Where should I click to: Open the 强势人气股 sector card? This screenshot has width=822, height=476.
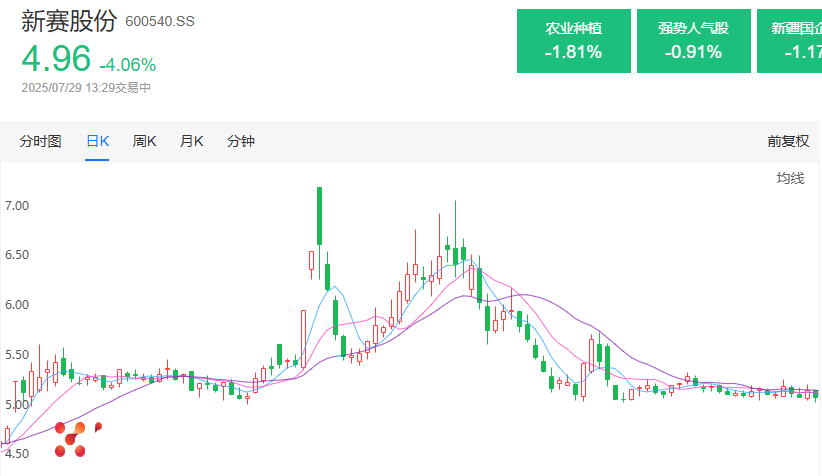pyautogui.click(x=694, y=41)
